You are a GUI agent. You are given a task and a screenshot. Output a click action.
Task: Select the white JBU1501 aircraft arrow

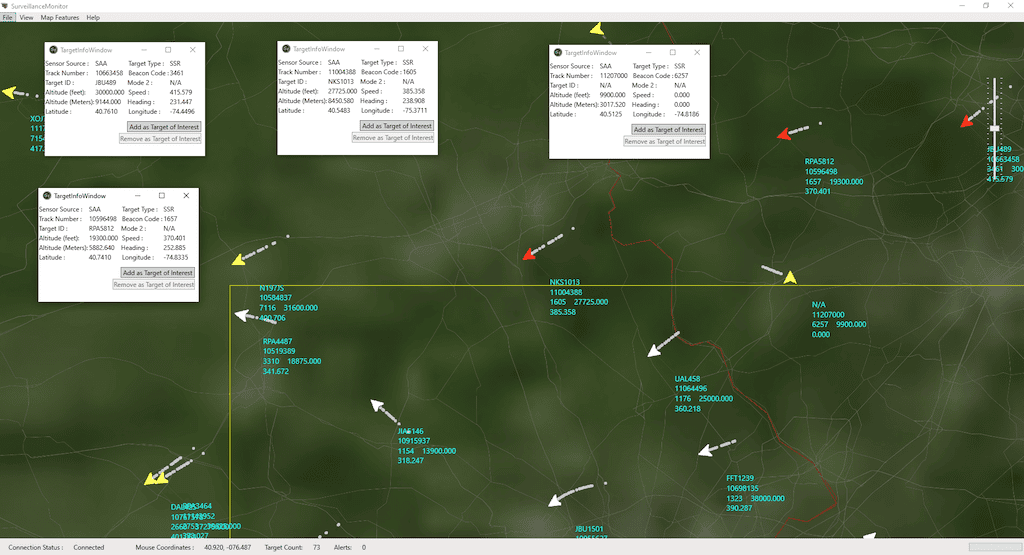[555, 500]
